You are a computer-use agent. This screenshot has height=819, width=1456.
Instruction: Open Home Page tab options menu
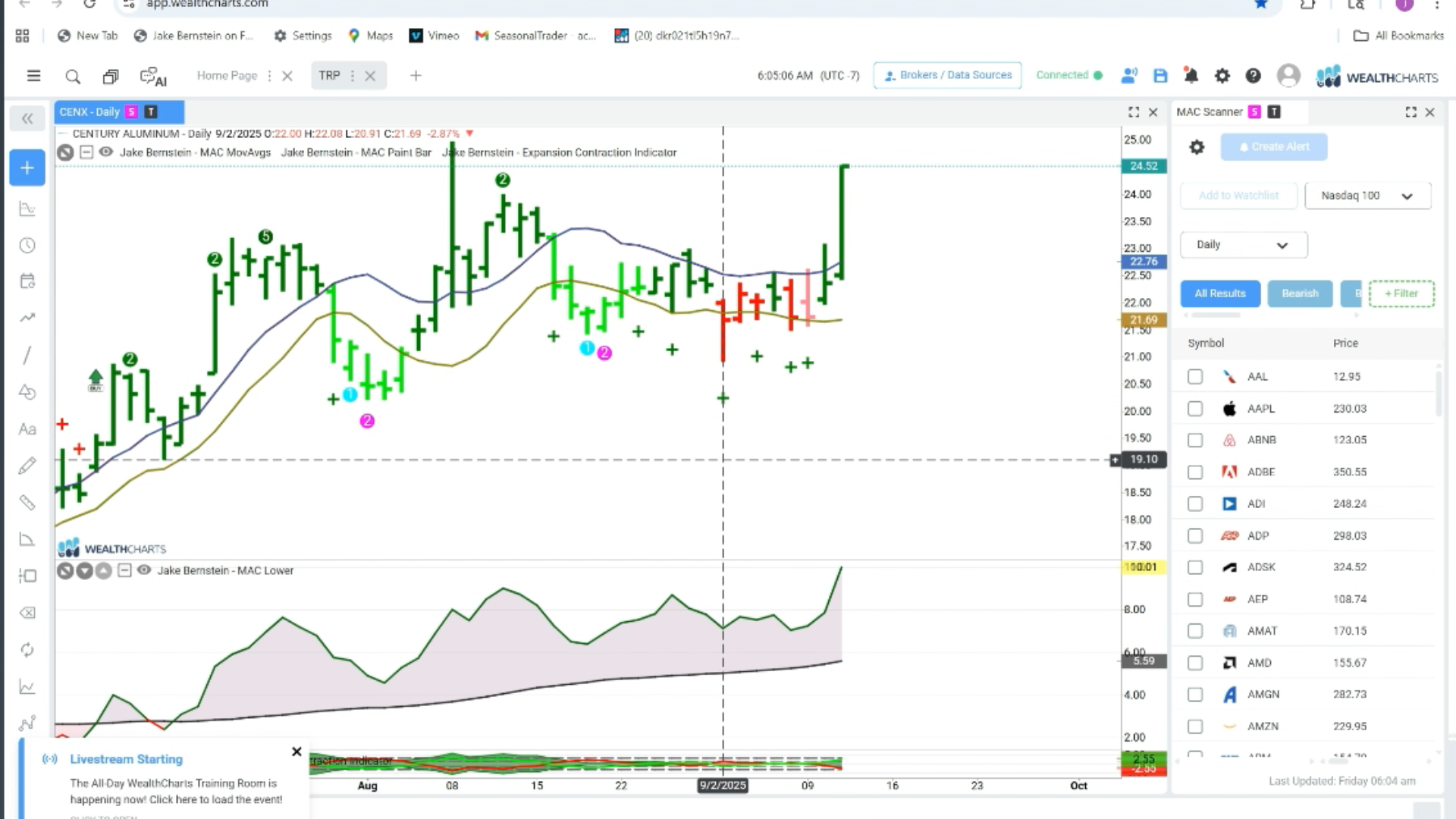(x=269, y=76)
